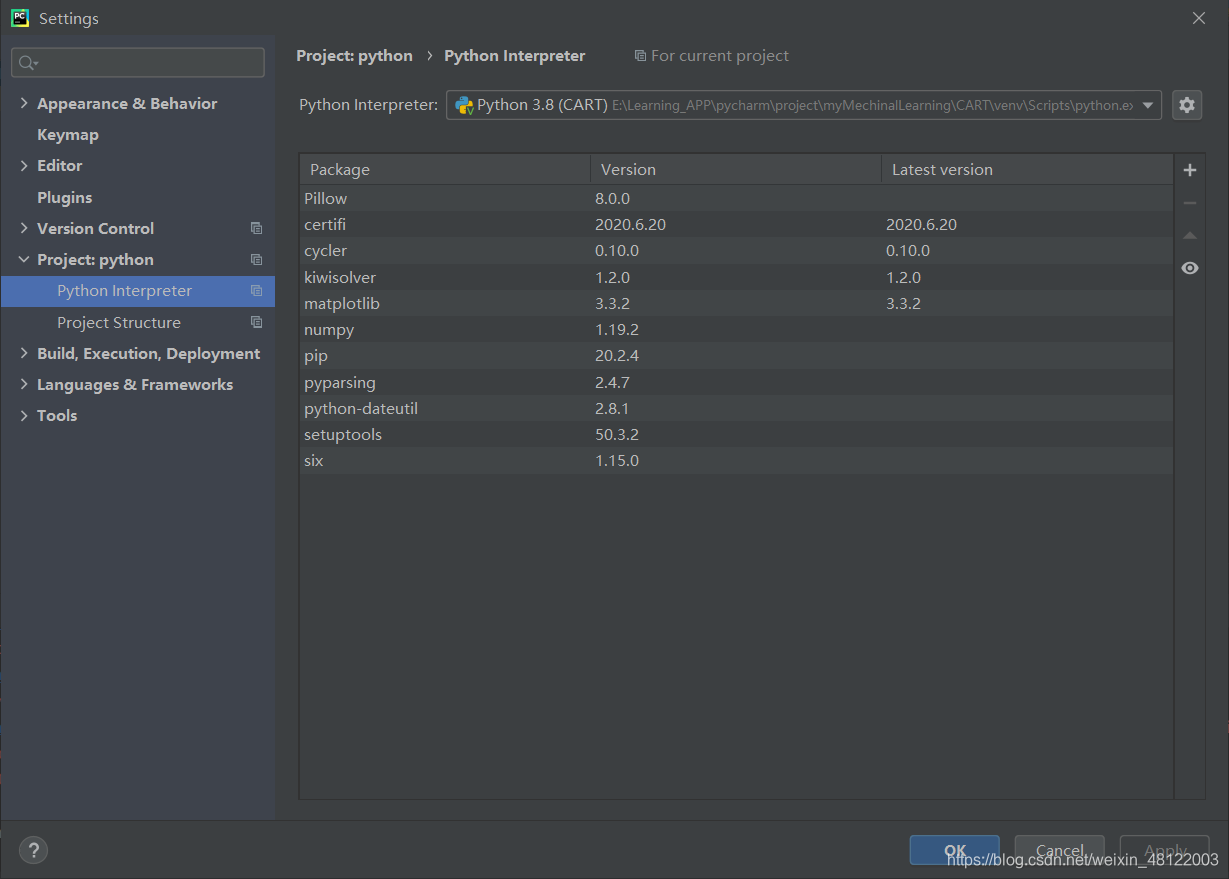1229x879 pixels.
Task: Open the interpreter gear settings menu
Action: point(1187,105)
